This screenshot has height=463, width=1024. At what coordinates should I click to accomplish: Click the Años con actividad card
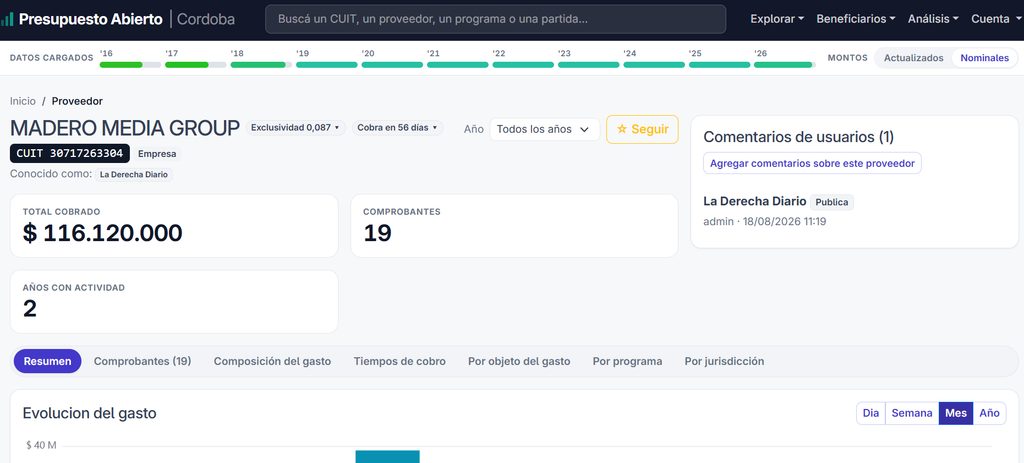[x=174, y=302]
